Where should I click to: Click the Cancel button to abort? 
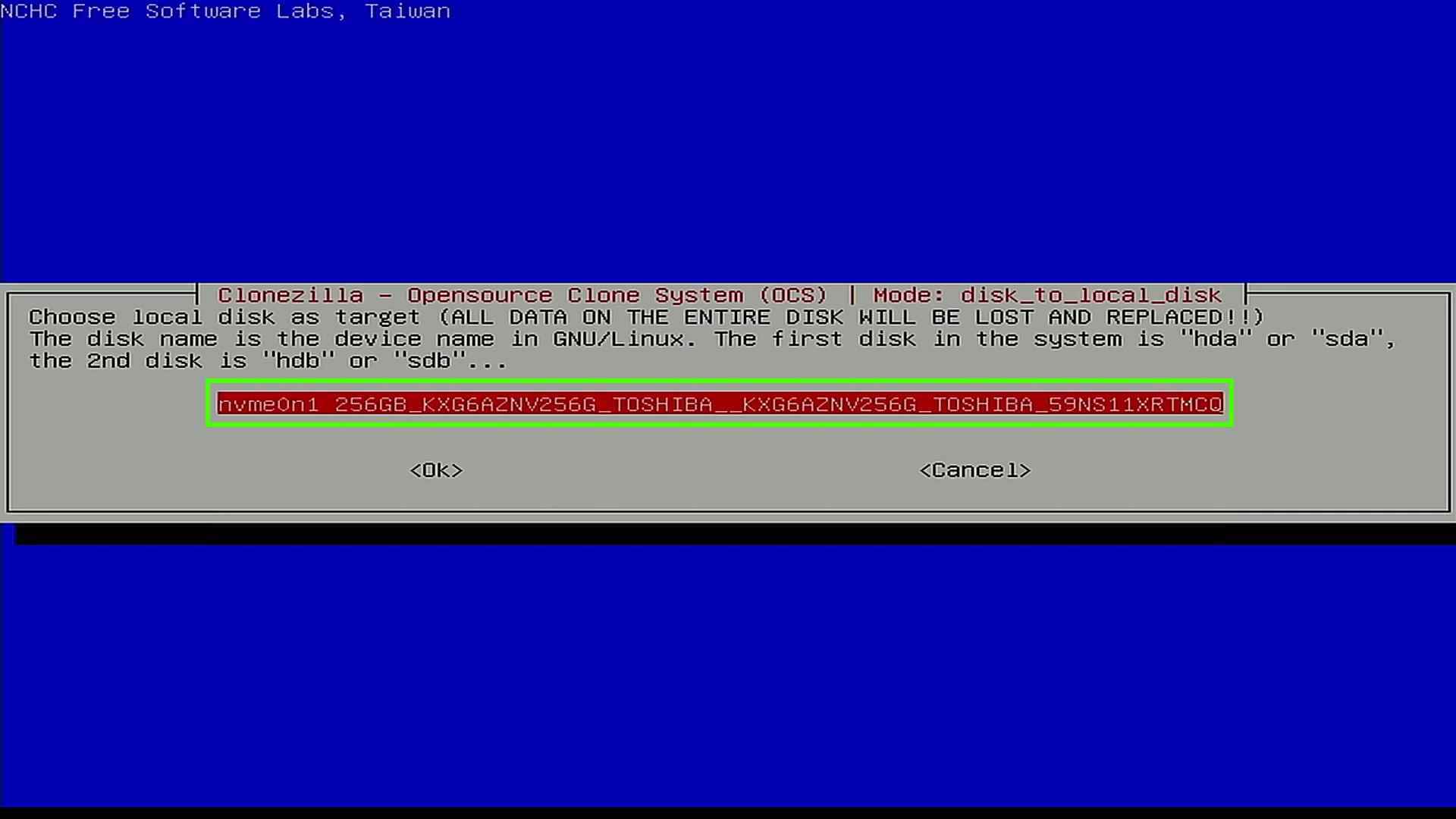pos(974,470)
